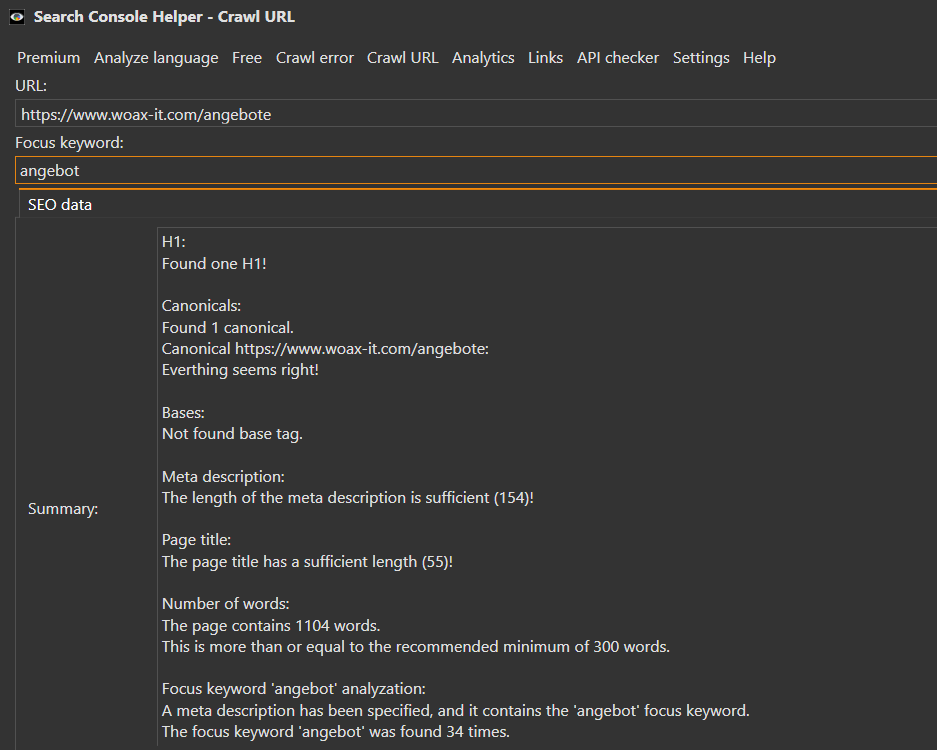Click the Search Console Helper eye icon
Image resolution: width=937 pixels, height=750 pixels.
[x=17, y=17]
